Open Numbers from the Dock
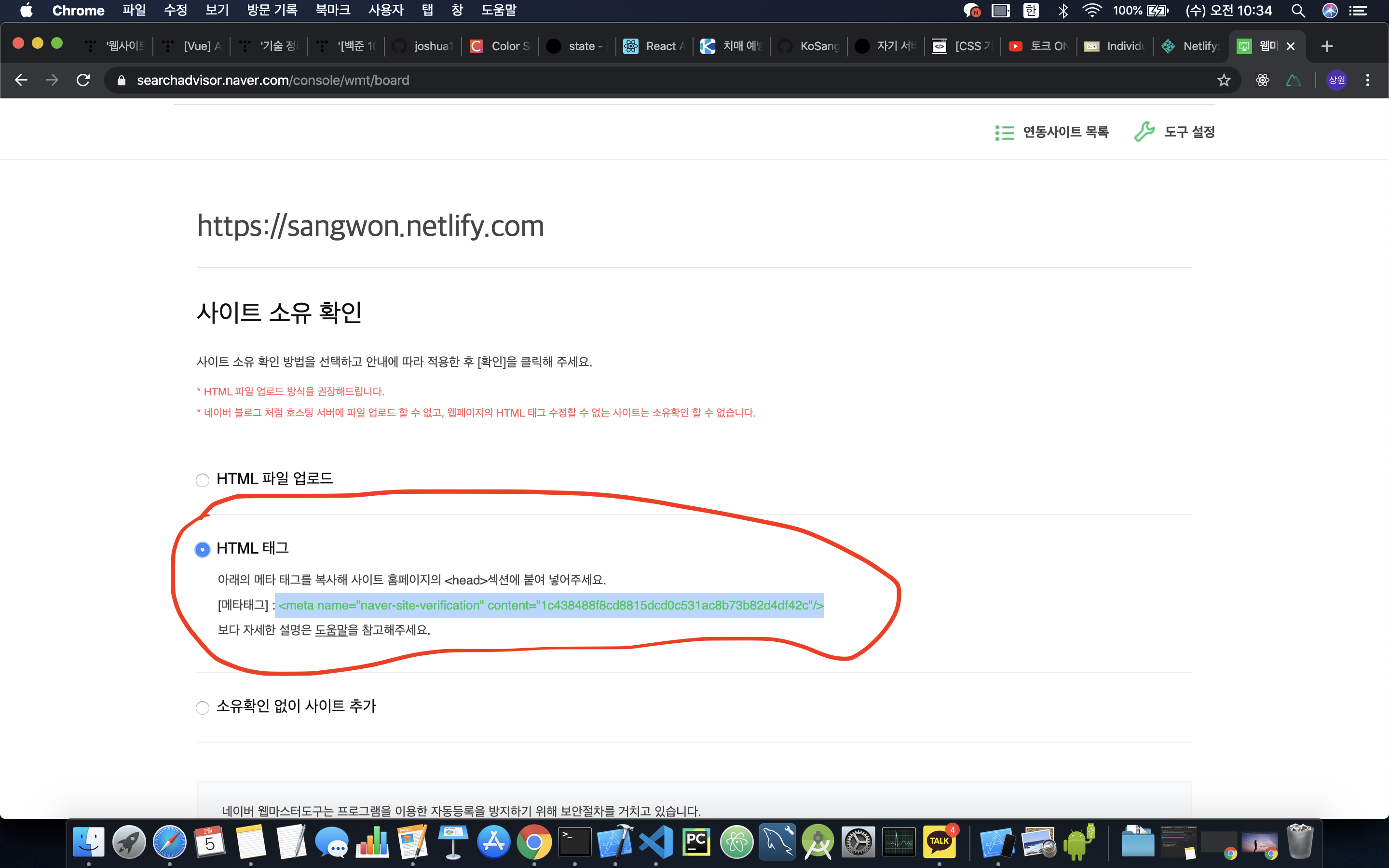Screen dimensions: 1389x868 pos(372,842)
